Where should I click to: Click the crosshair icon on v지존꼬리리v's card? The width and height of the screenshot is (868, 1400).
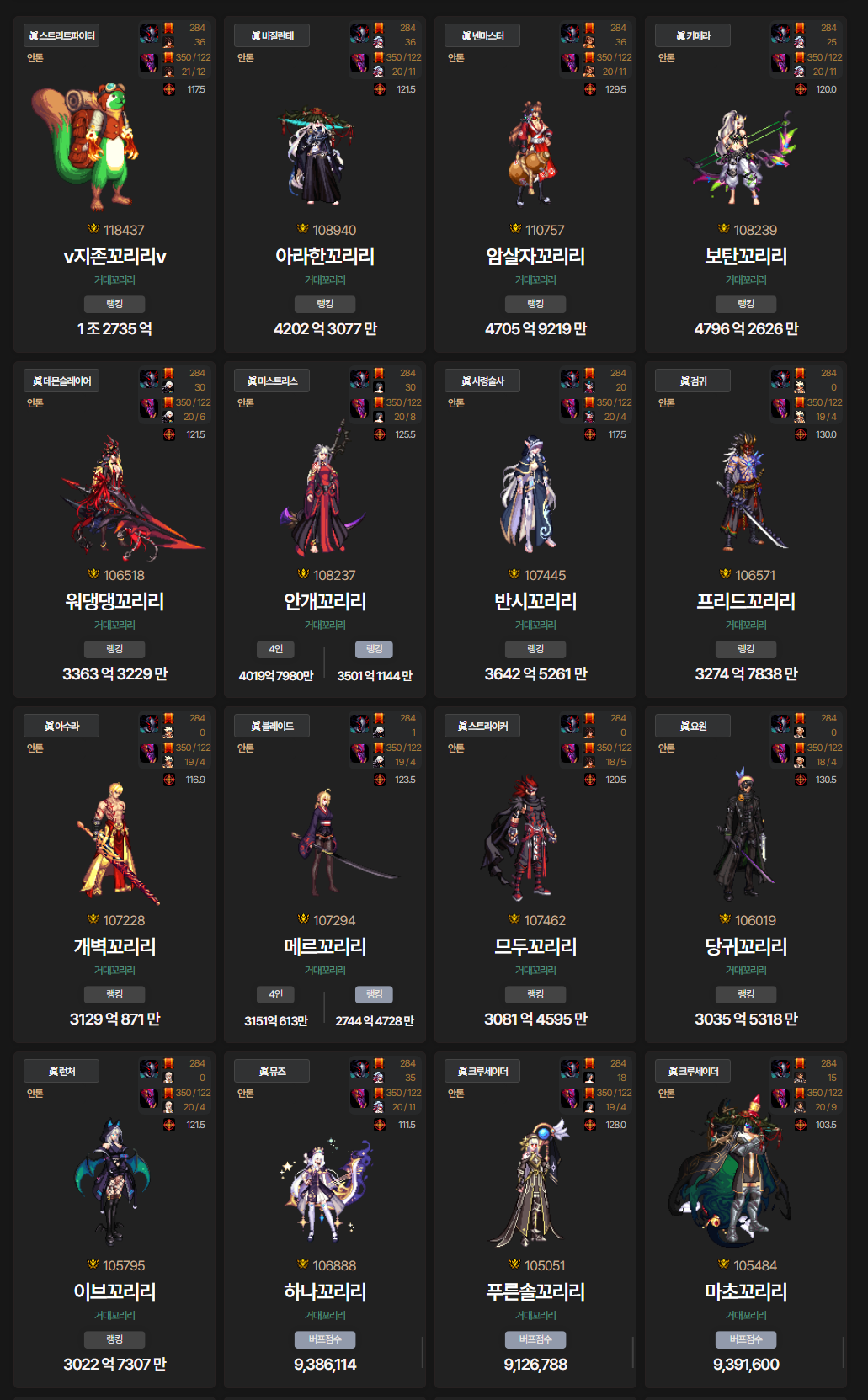tap(169, 89)
